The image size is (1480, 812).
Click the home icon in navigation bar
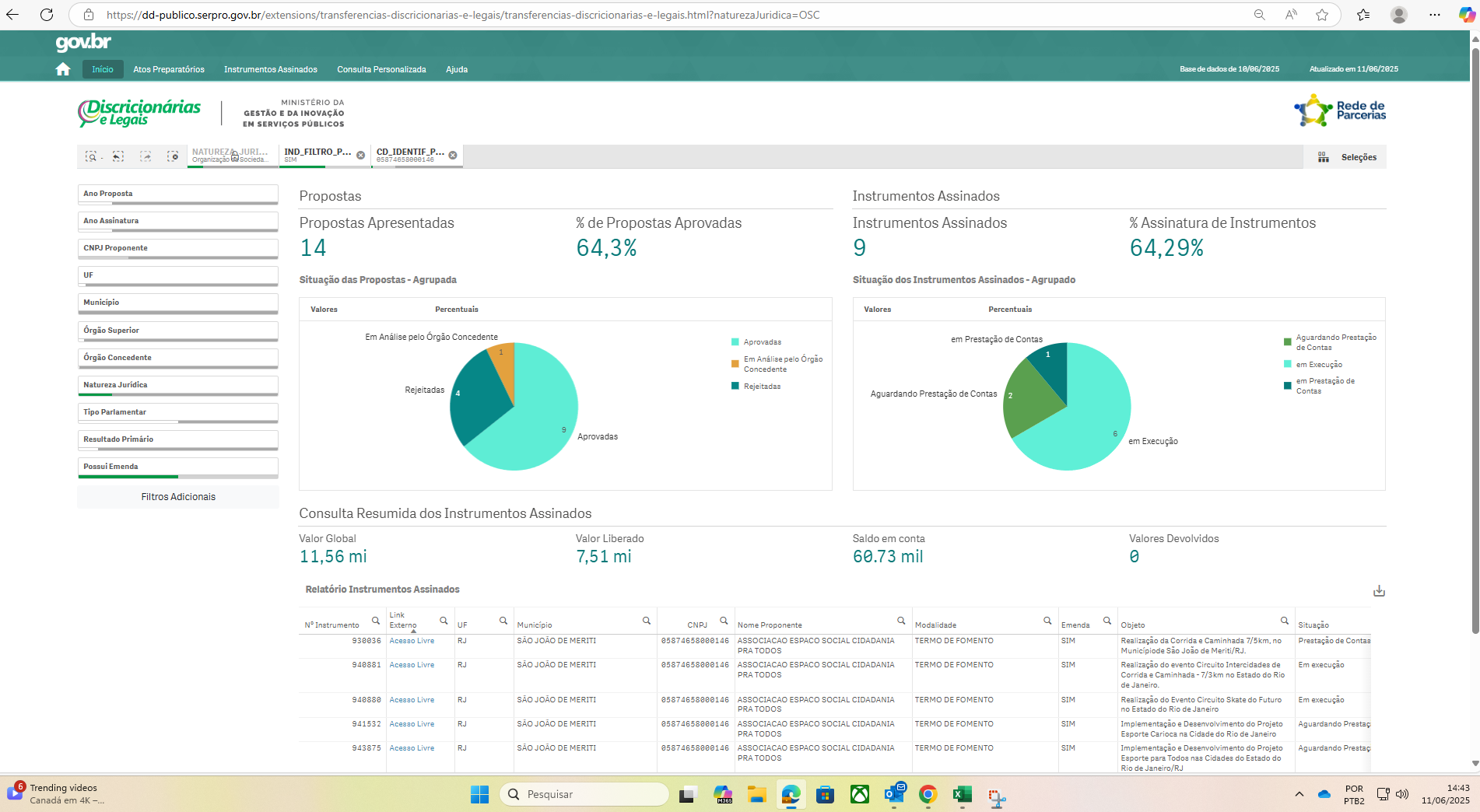pos(63,69)
